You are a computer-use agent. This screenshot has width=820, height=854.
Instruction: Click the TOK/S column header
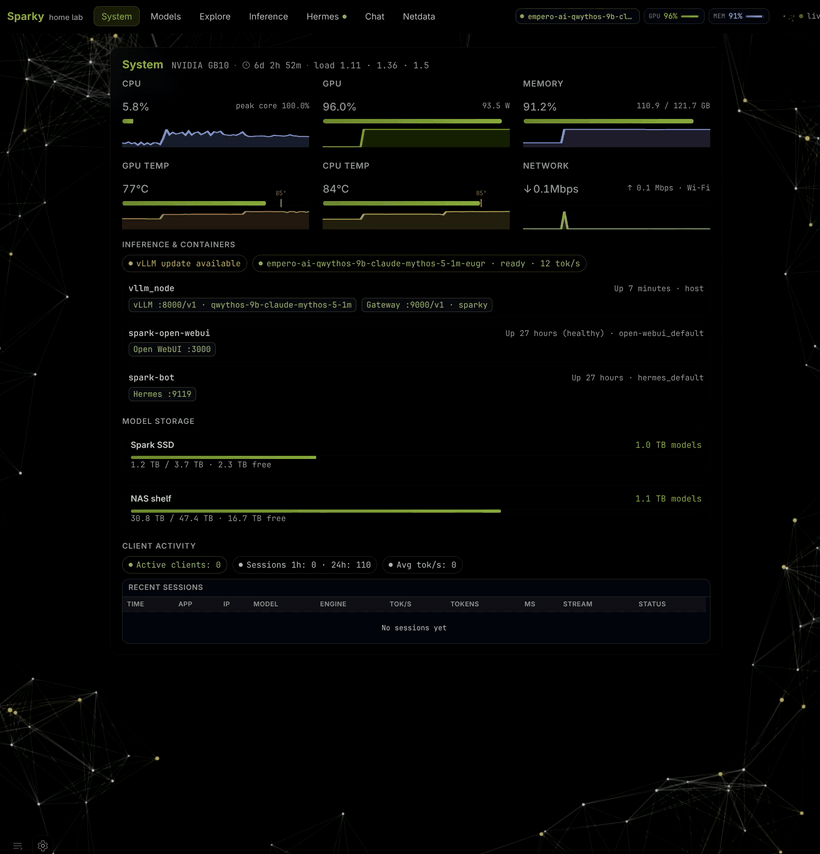pyautogui.click(x=400, y=604)
